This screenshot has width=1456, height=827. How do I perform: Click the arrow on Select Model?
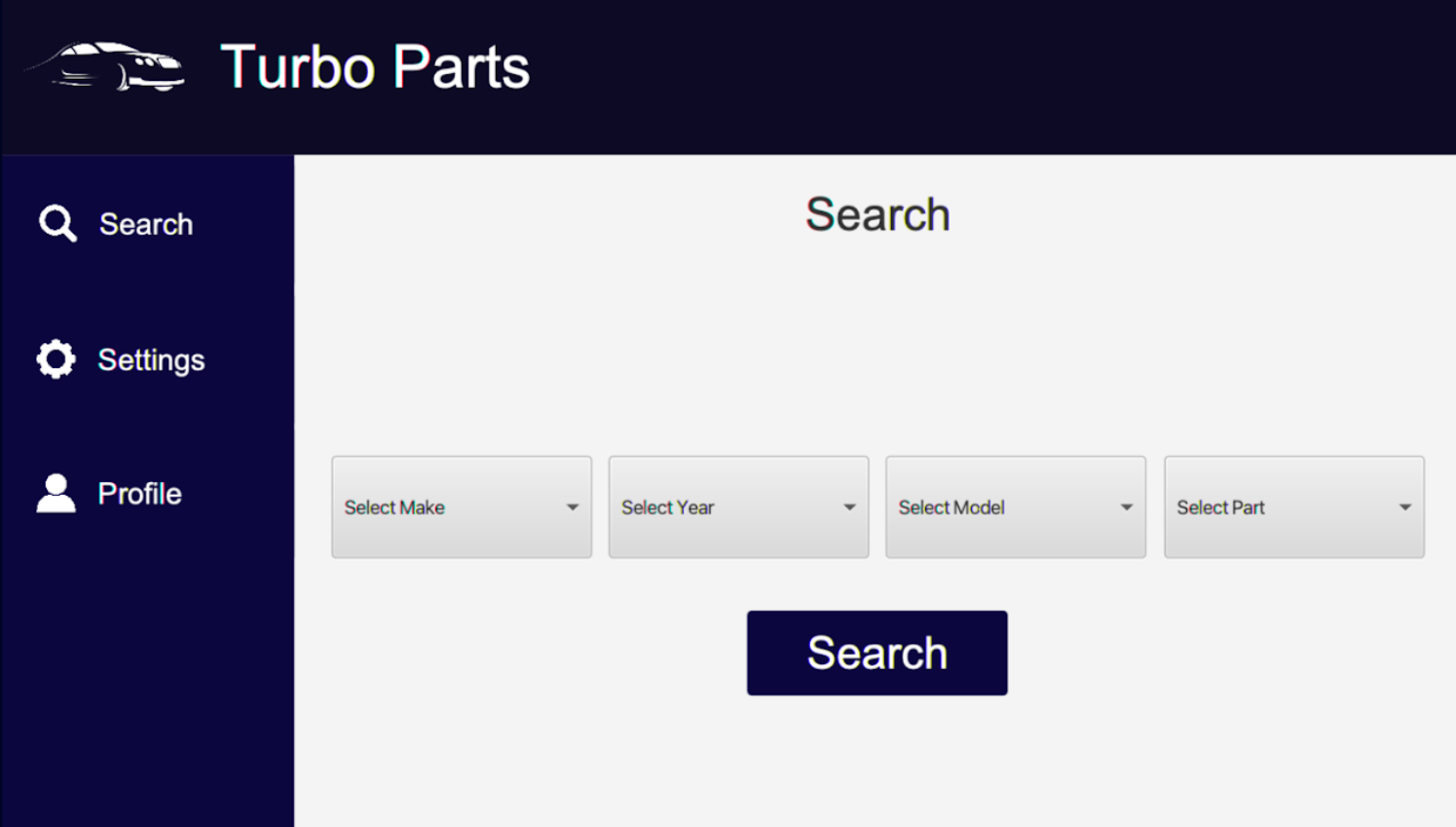pos(1127,507)
